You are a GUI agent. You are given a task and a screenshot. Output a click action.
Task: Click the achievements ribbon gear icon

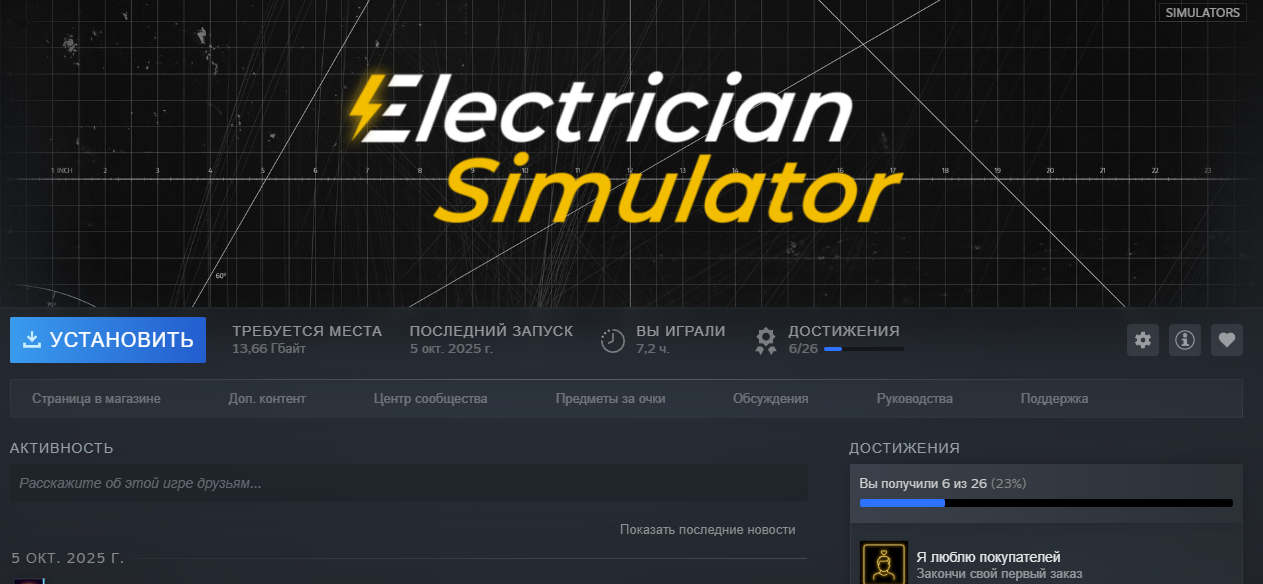tap(766, 341)
